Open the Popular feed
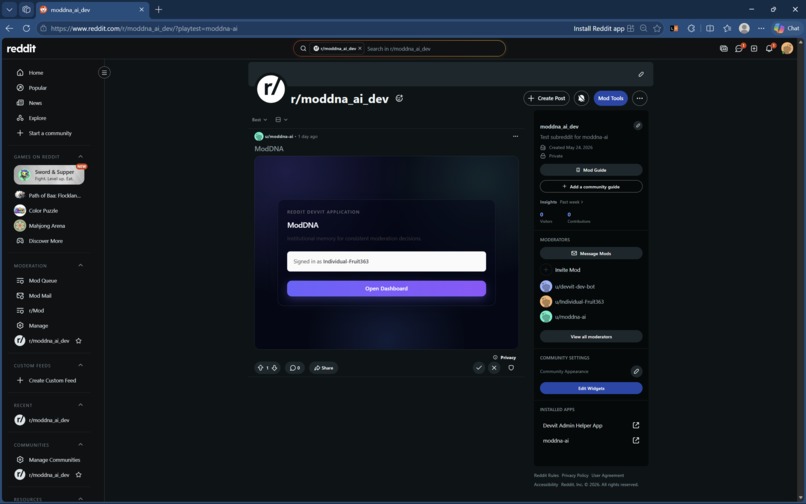 coord(38,88)
